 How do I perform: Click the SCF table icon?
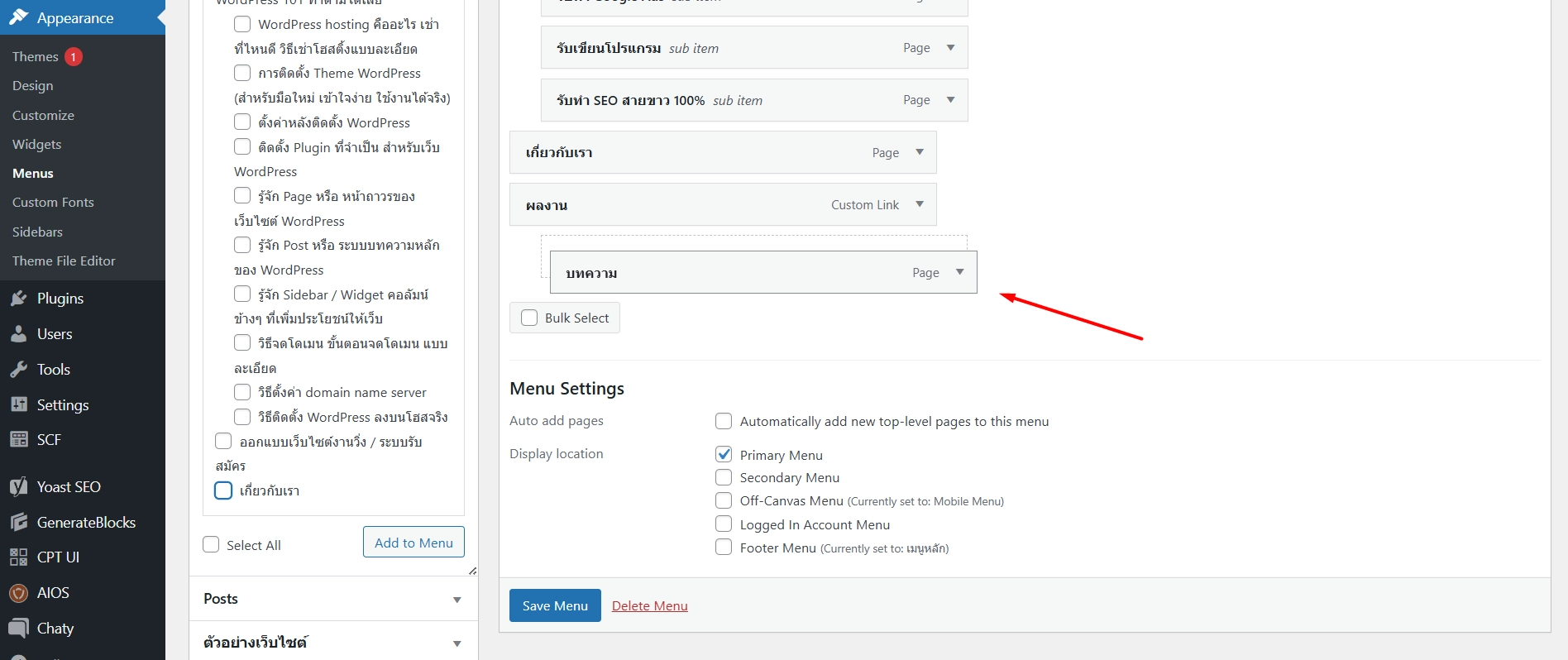18,439
